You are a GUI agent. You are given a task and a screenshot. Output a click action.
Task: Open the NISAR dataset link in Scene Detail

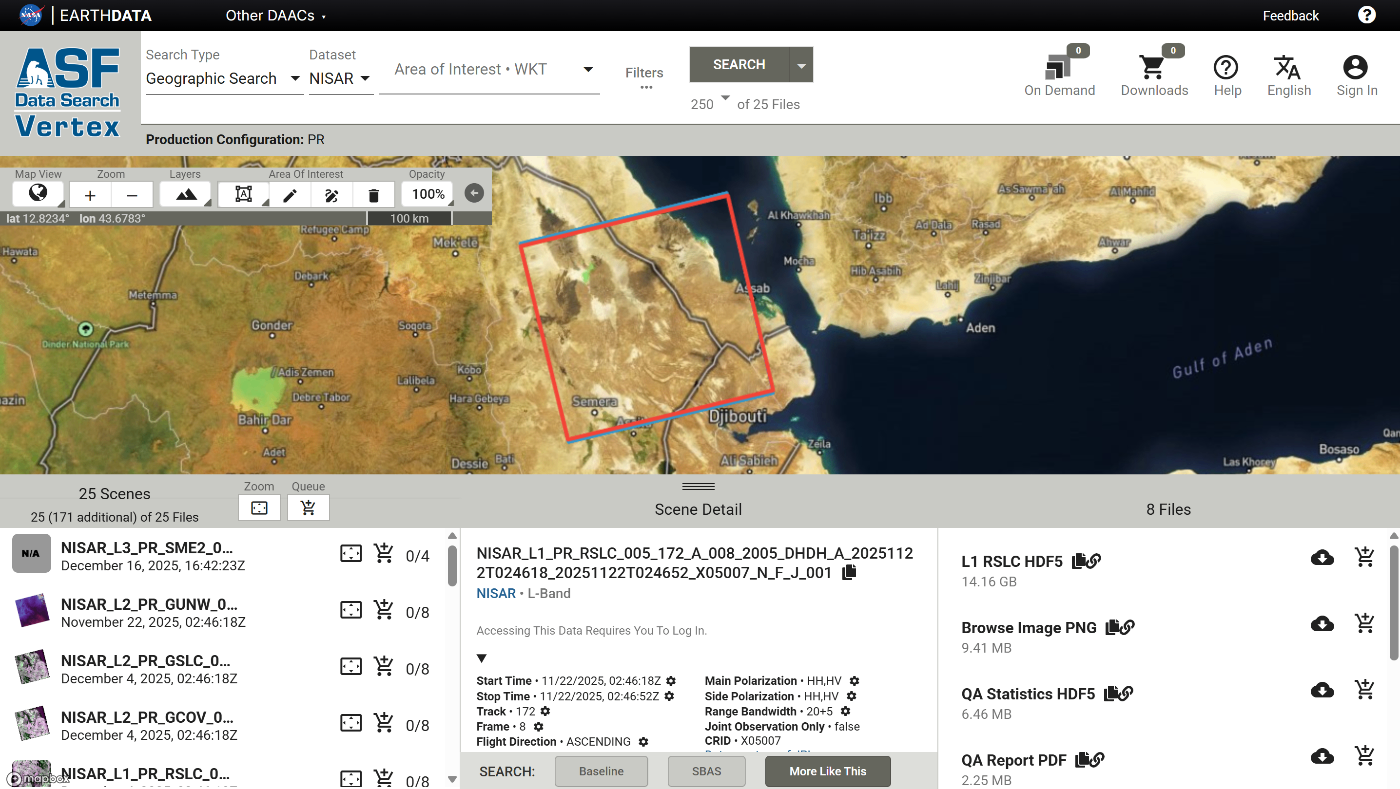[x=496, y=593]
